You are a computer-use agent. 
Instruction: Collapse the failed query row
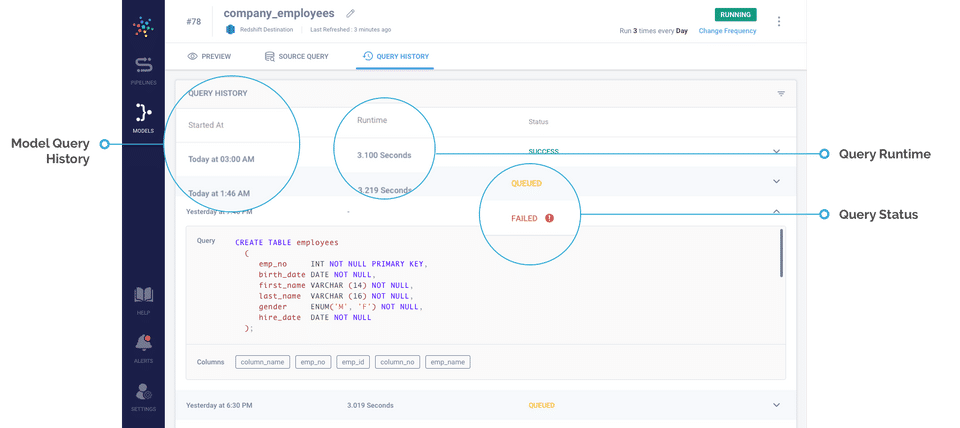pos(776,211)
